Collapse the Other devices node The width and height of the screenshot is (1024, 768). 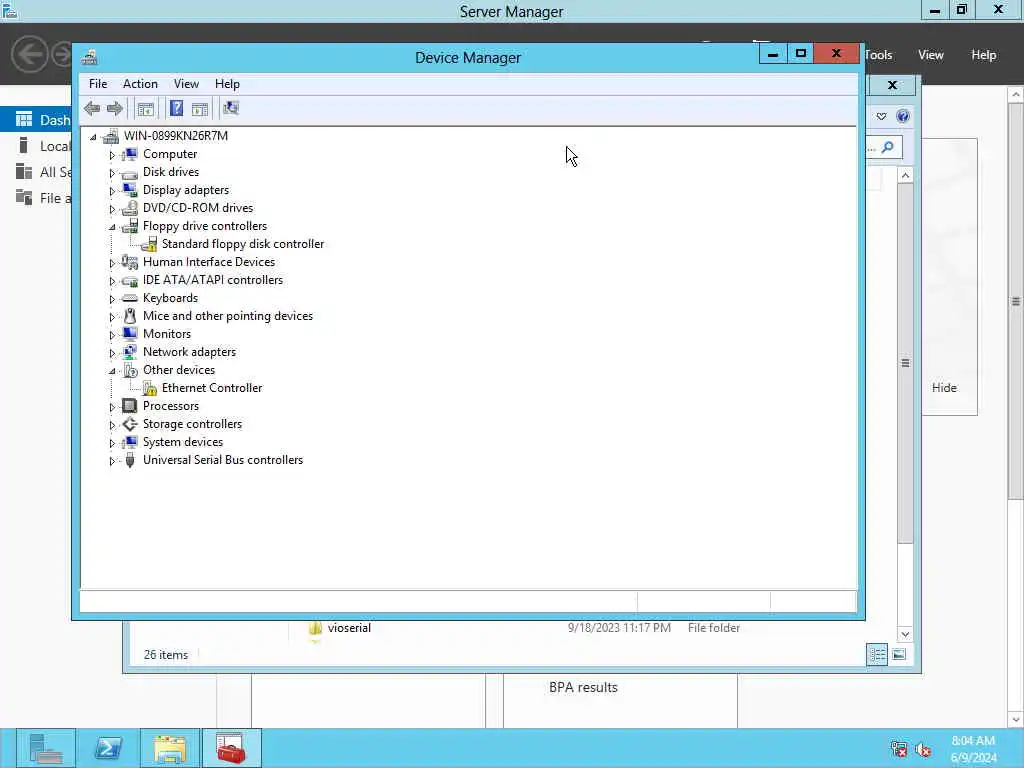click(112, 370)
